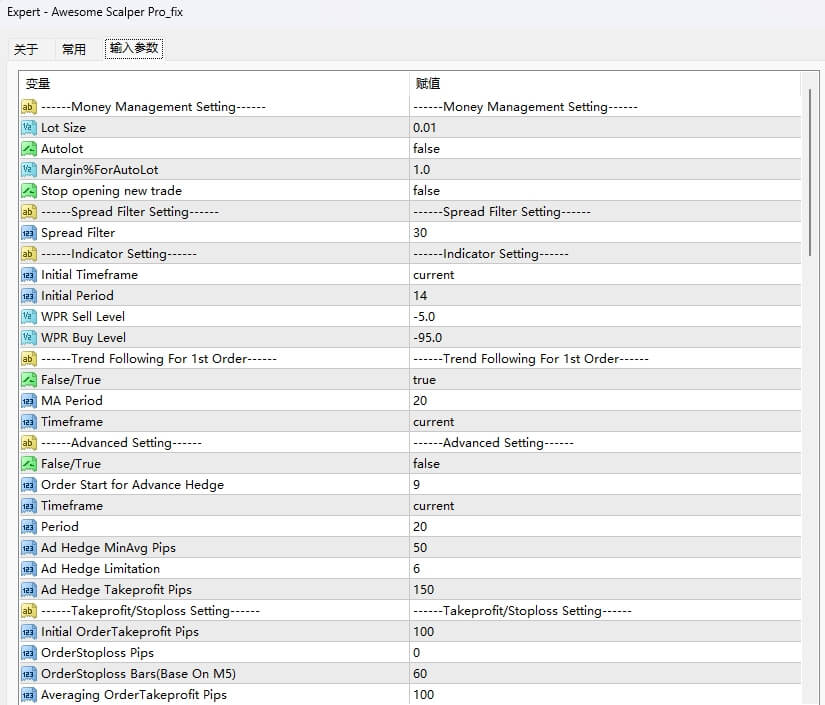Select the Initial OrderTakeprofit Pips value 100
Viewport: 825px width, 705px height.
424,632
